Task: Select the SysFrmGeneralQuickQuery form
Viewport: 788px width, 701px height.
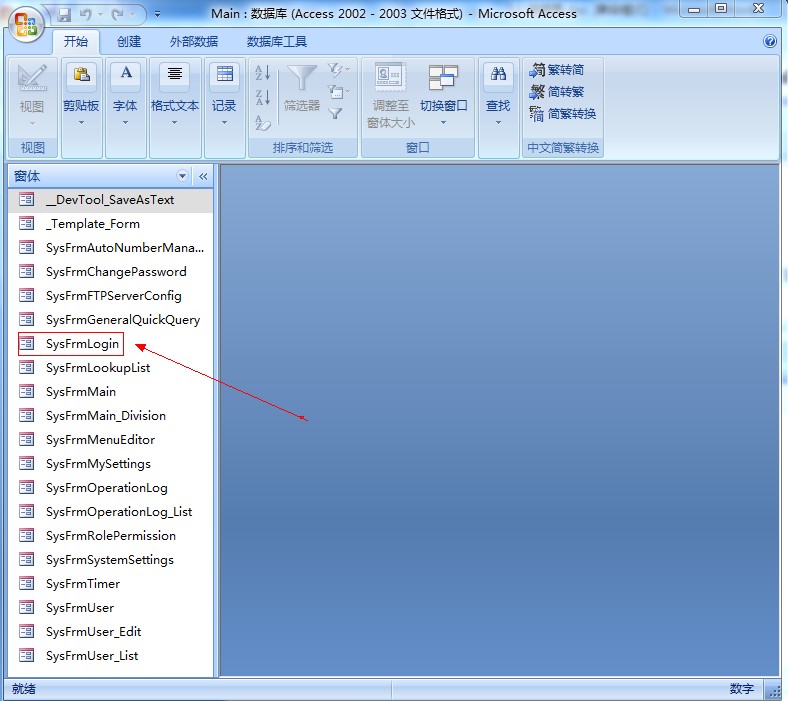Action: [x=111, y=320]
